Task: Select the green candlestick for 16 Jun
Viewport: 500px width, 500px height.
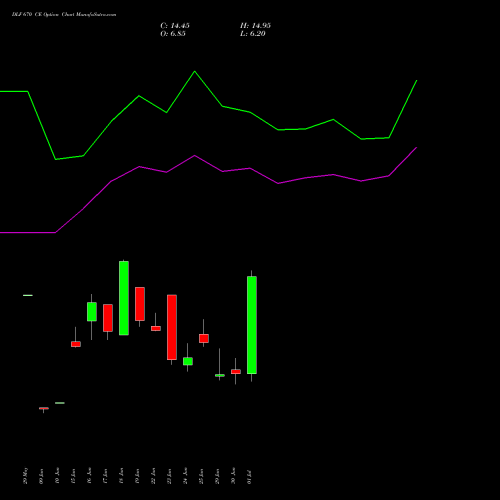Action: click(92, 312)
